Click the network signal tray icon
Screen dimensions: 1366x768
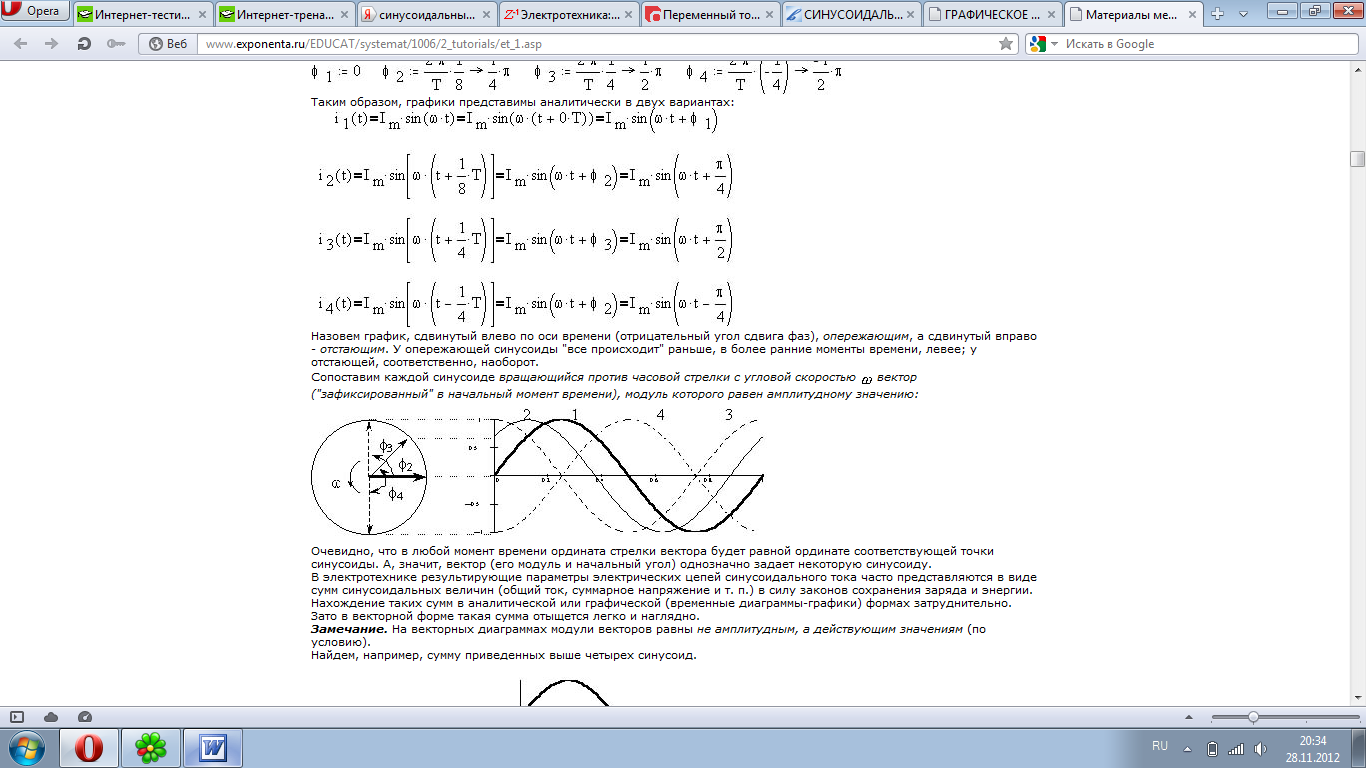tap(1236, 748)
